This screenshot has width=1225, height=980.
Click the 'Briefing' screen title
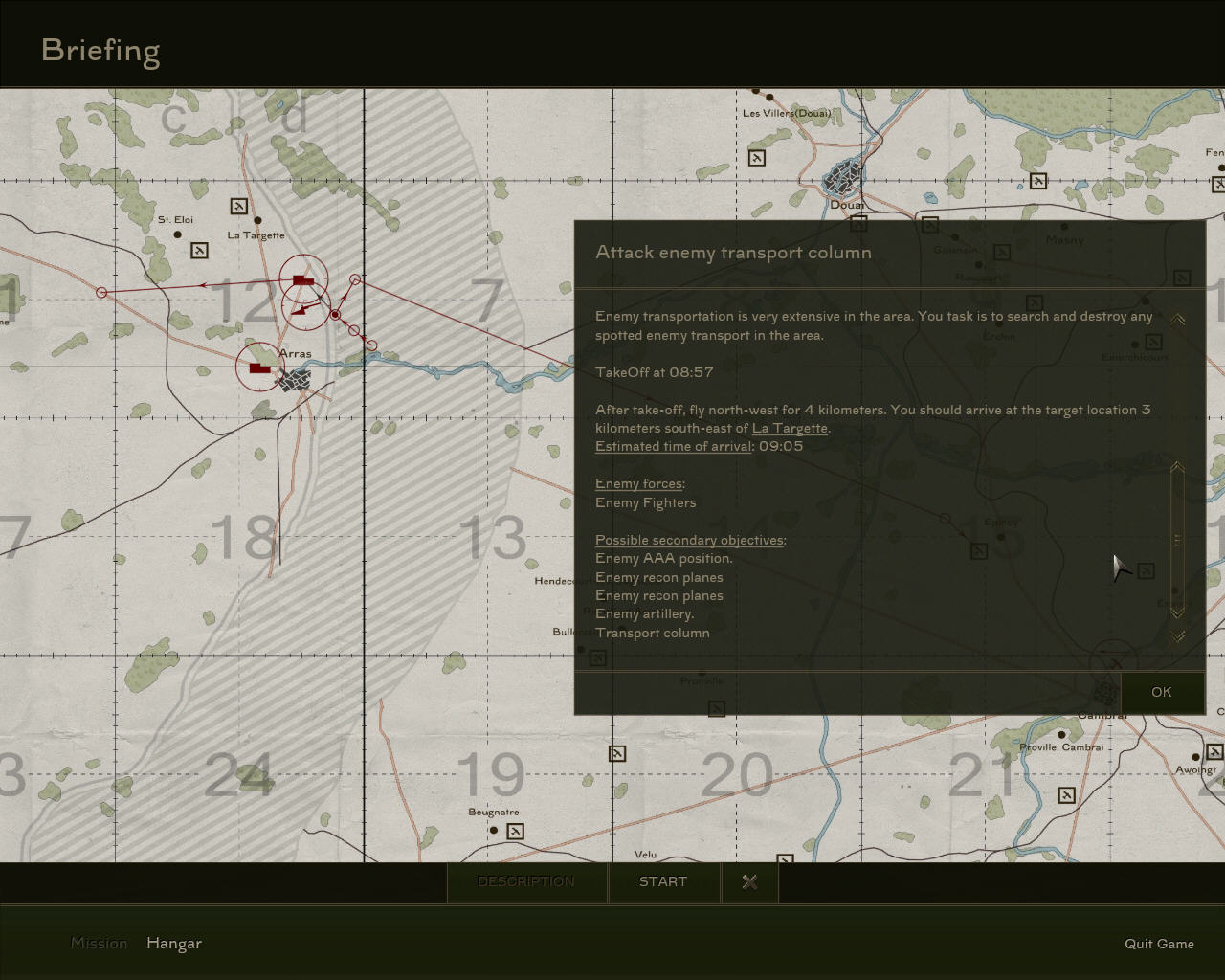point(100,51)
